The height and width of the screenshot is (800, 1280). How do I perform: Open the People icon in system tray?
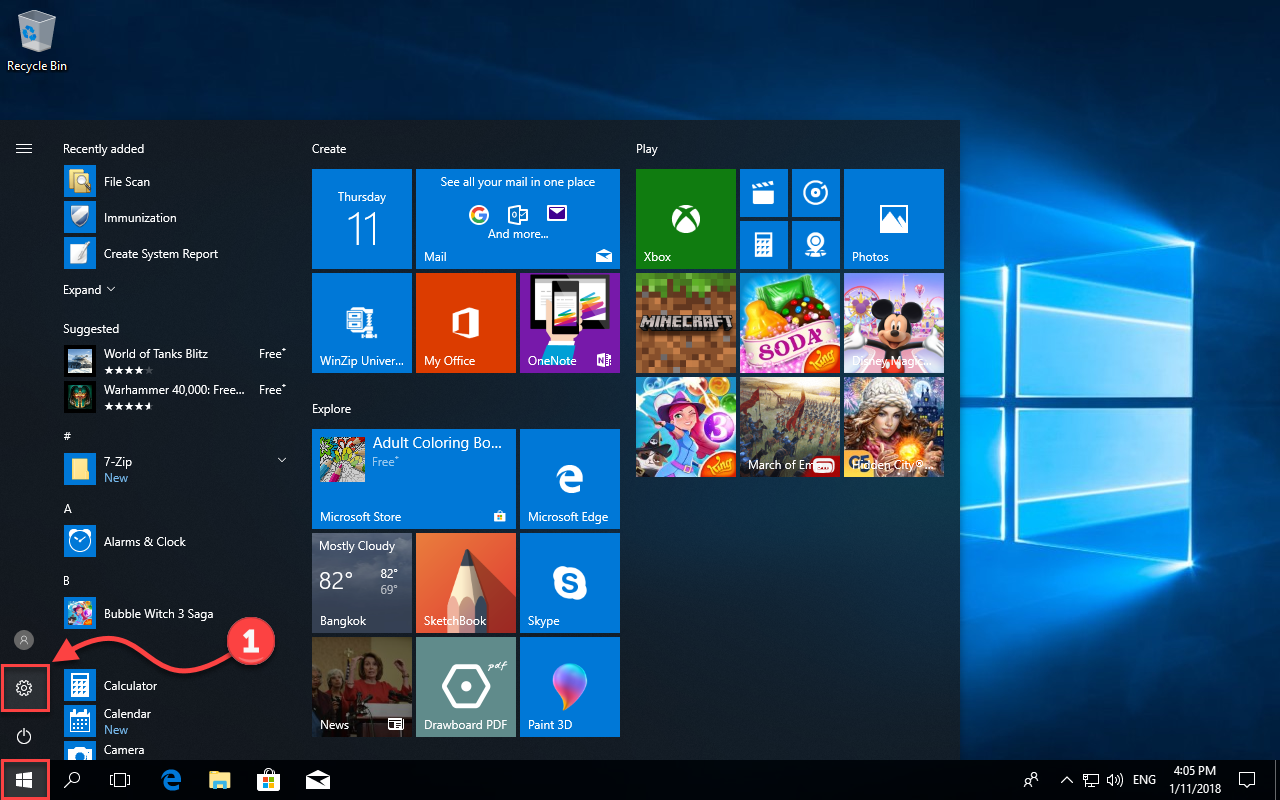(x=1031, y=780)
